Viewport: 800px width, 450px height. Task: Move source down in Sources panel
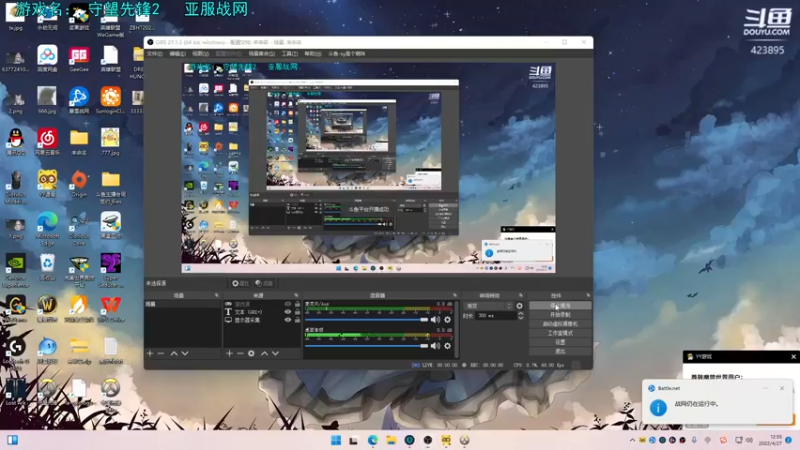click(276, 353)
